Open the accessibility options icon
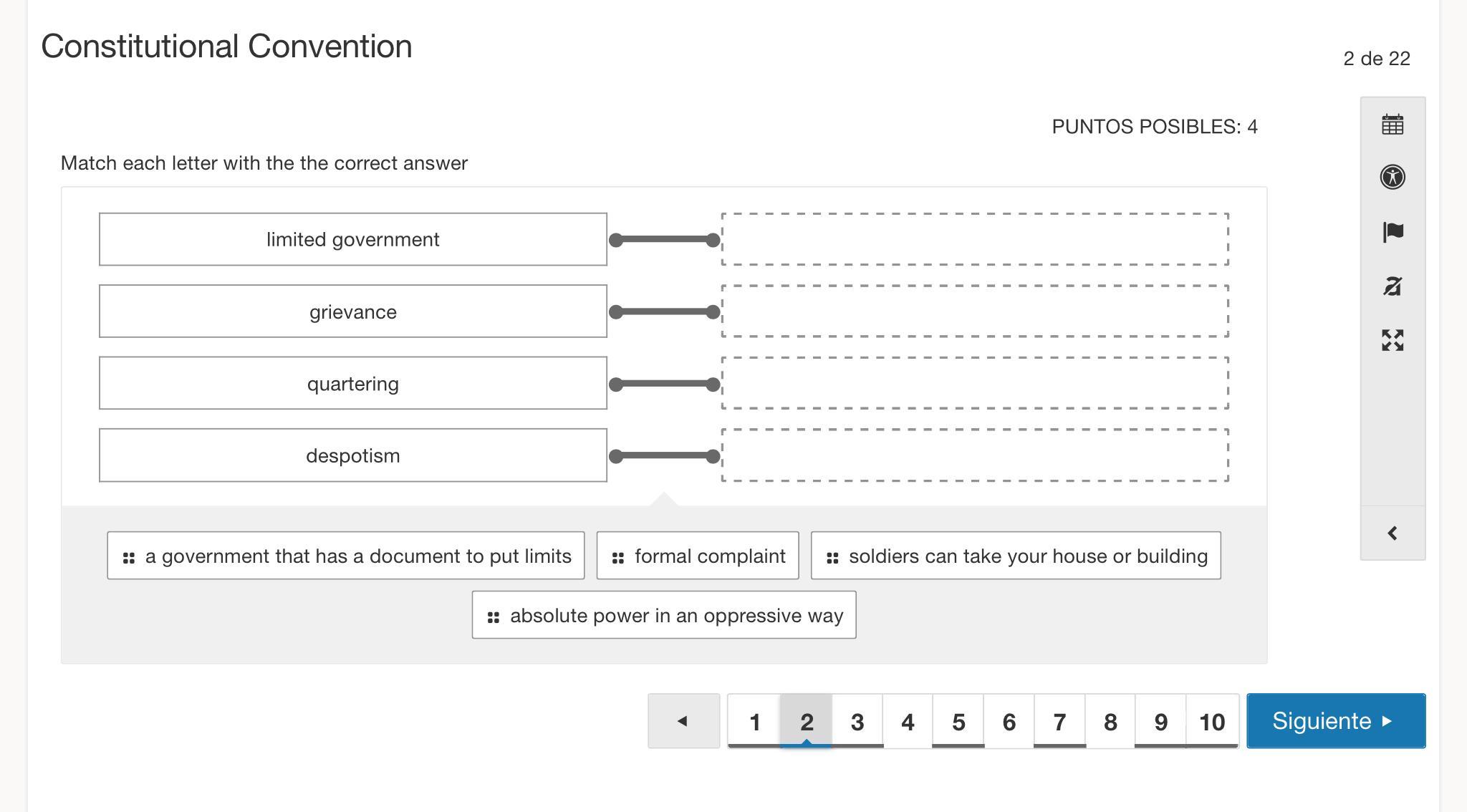Image resolution: width=1467 pixels, height=812 pixels. (x=1393, y=177)
